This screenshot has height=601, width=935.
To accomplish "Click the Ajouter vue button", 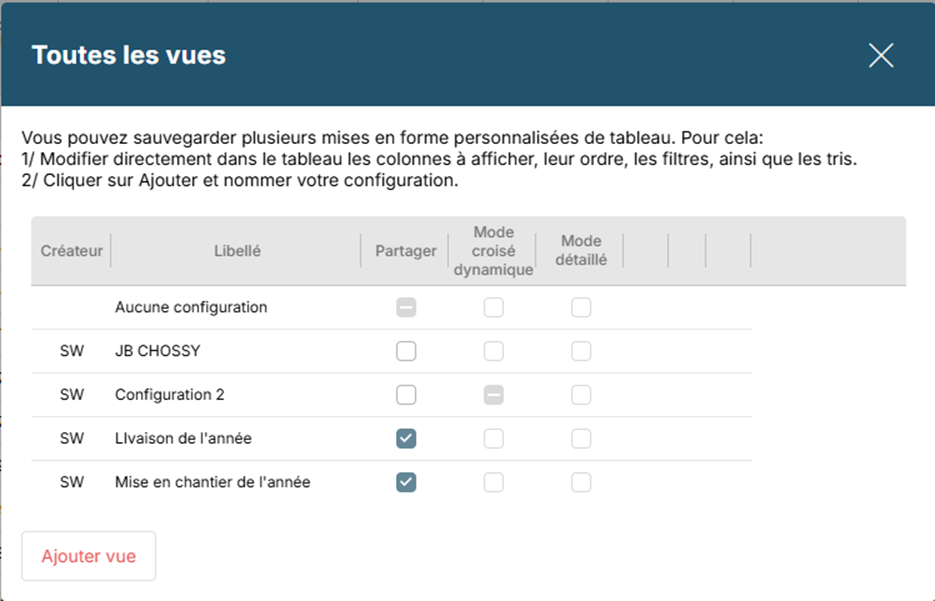I will click(89, 556).
